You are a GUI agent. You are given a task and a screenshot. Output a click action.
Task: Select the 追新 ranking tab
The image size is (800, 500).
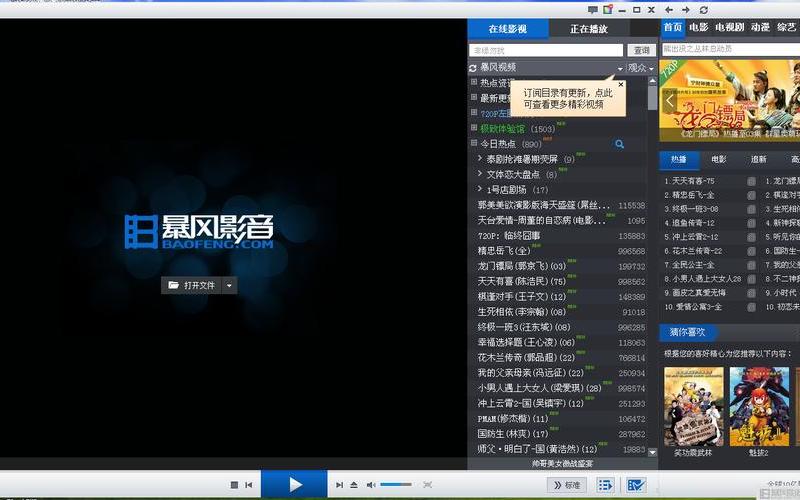coord(759,160)
